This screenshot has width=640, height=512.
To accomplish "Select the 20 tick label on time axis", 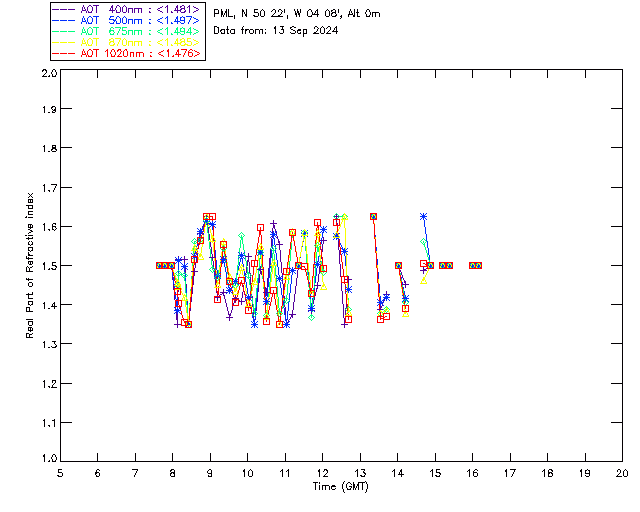I will coord(622,473).
